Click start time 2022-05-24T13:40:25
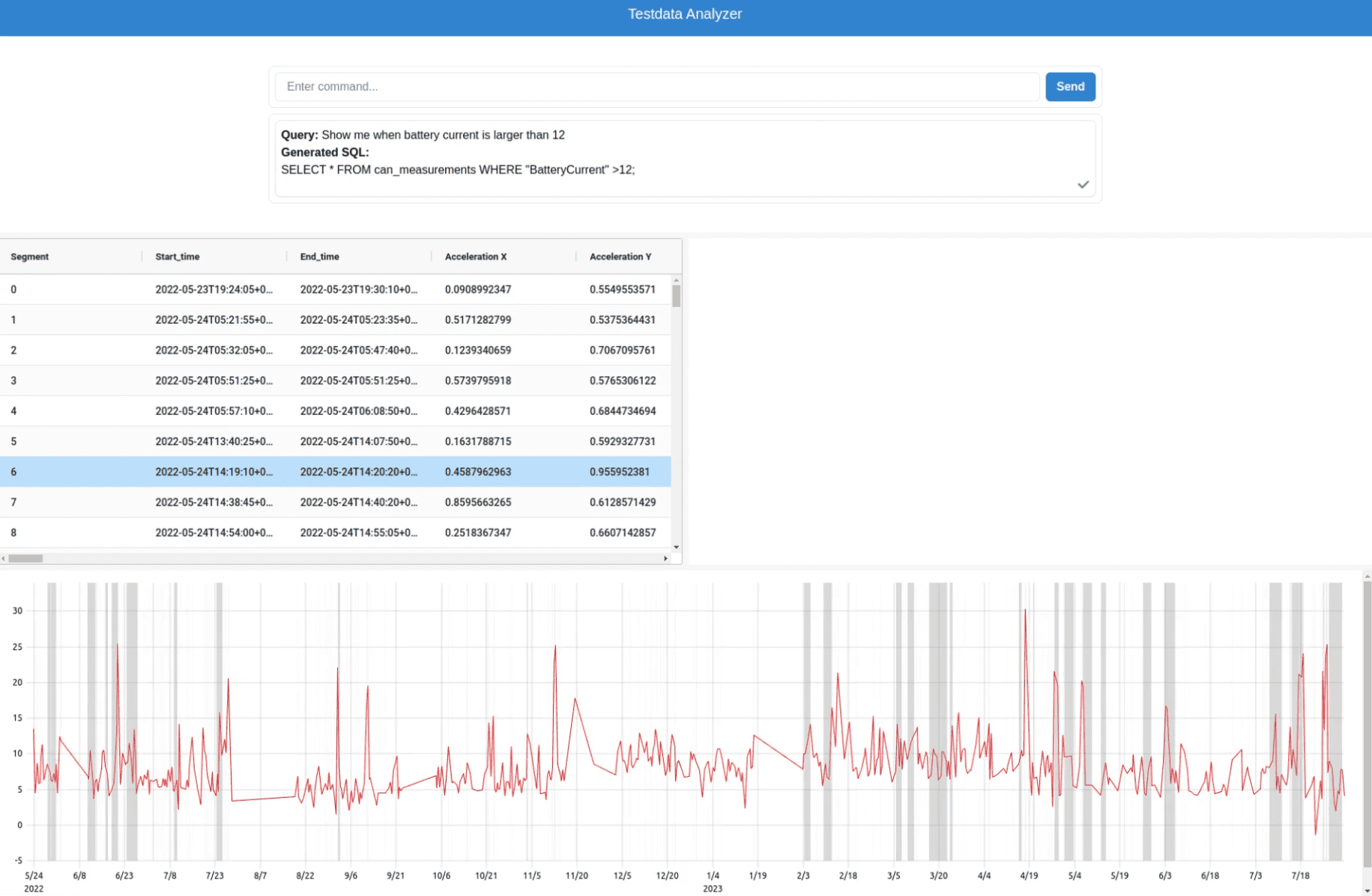 coord(214,441)
